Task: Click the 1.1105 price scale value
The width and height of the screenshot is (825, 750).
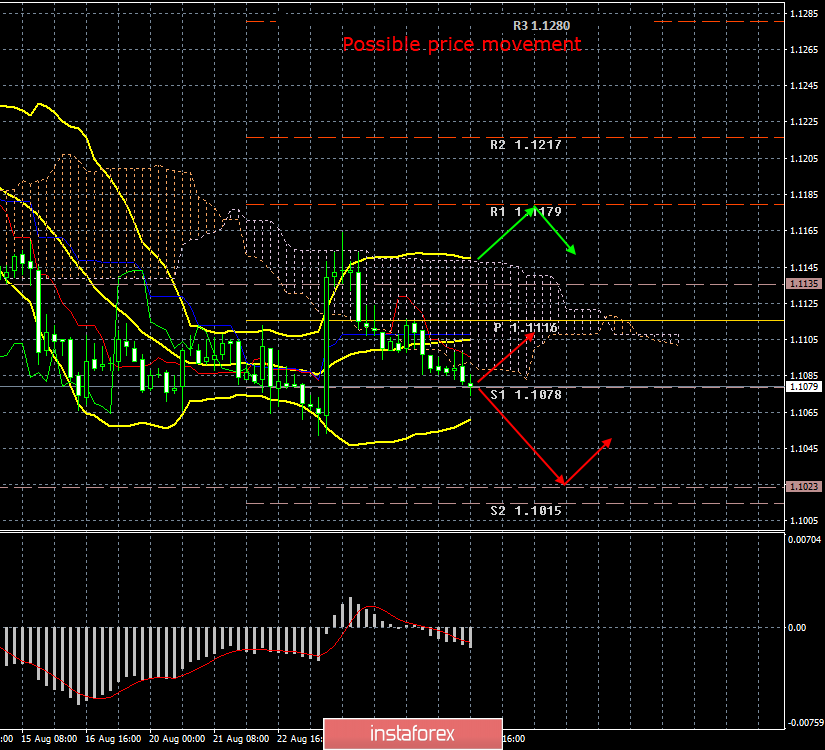Action: 804,339
